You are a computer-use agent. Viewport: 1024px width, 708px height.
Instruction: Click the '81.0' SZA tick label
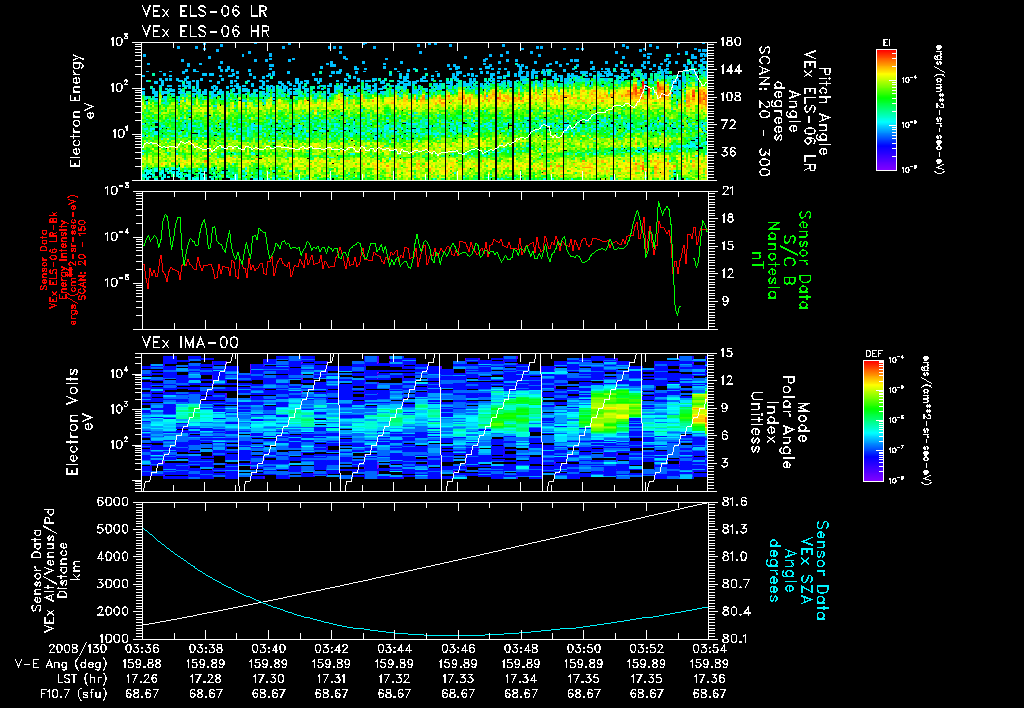pyautogui.click(x=735, y=556)
